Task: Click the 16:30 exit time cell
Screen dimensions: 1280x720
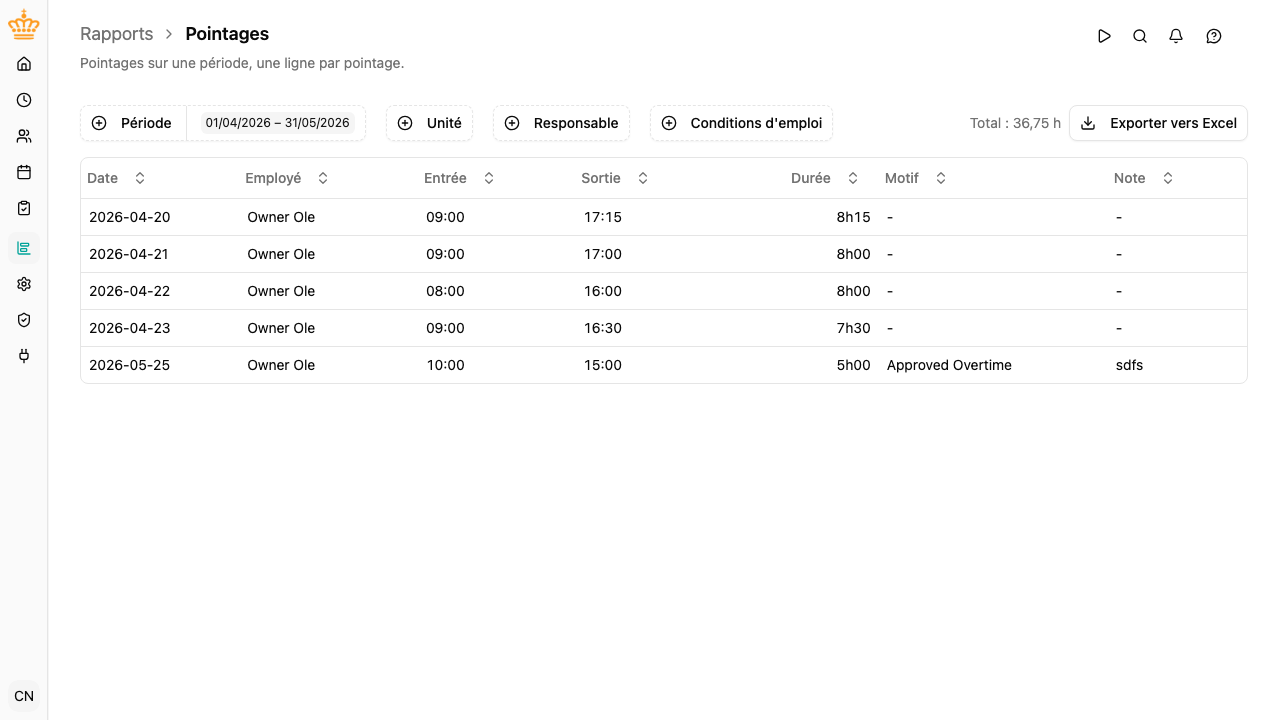Action: (603, 328)
